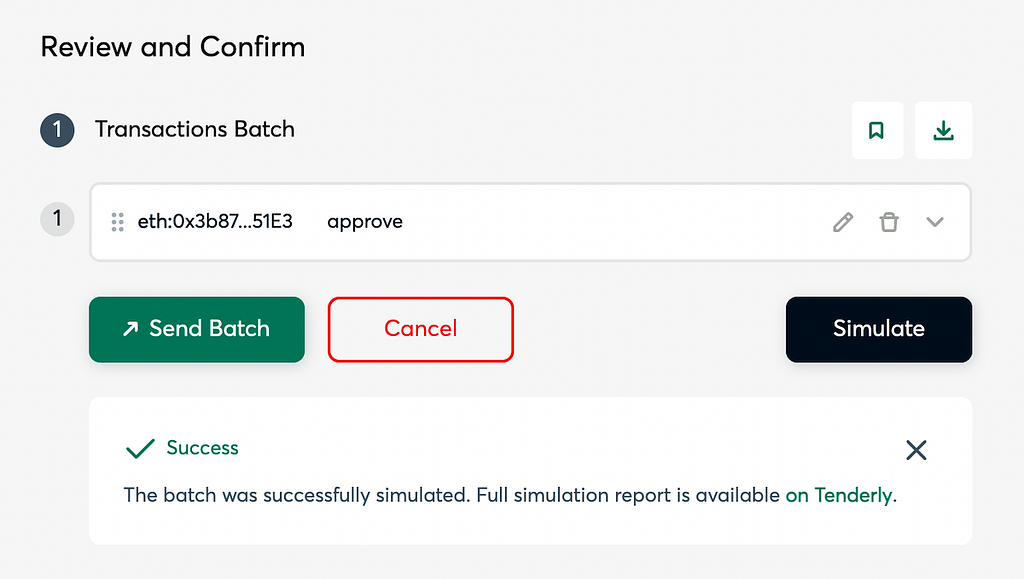This screenshot has height=579, width=1024.
Task: Click the arrow icon on Send Batch
Action: click(131, 329)
